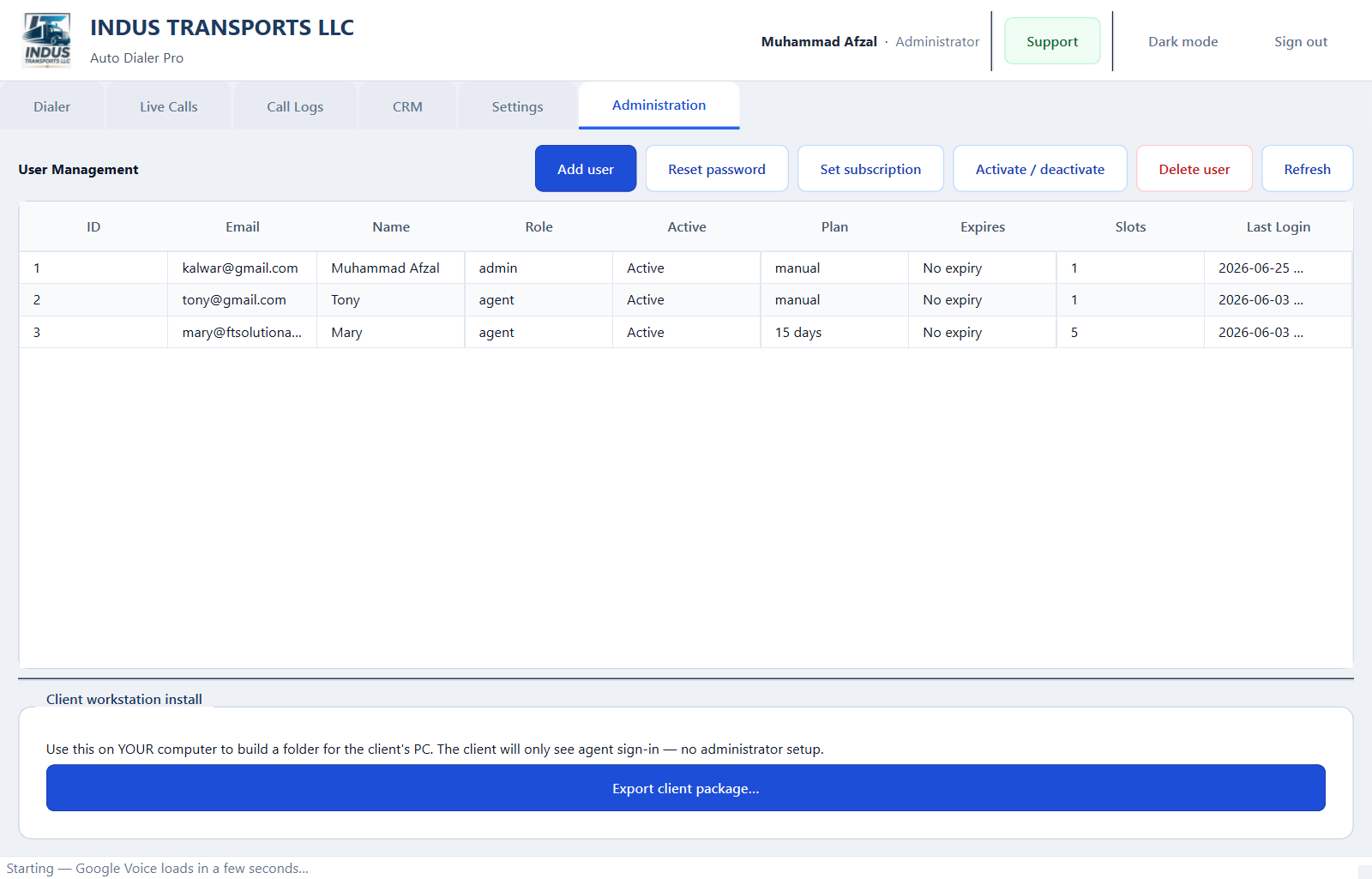Click Tony's manual plan cell
The image size is (1372, 879).
834,299
